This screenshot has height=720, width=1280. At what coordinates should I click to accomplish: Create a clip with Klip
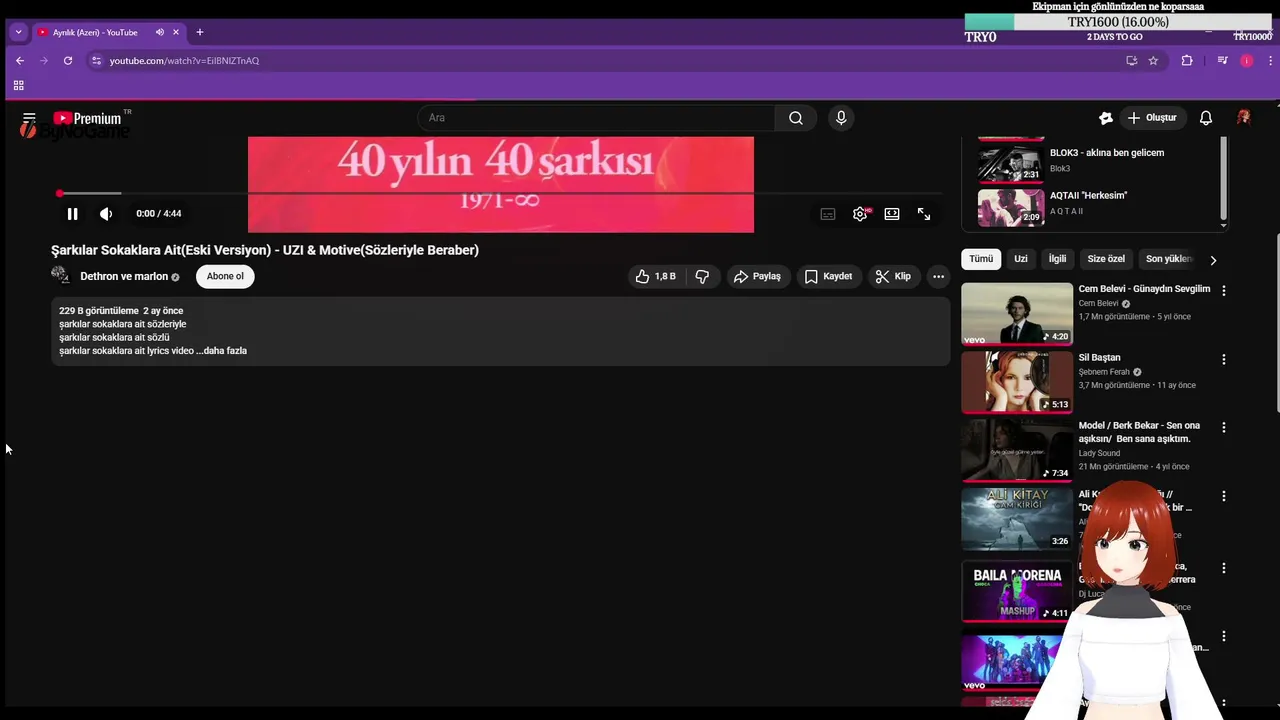(893, 276)
